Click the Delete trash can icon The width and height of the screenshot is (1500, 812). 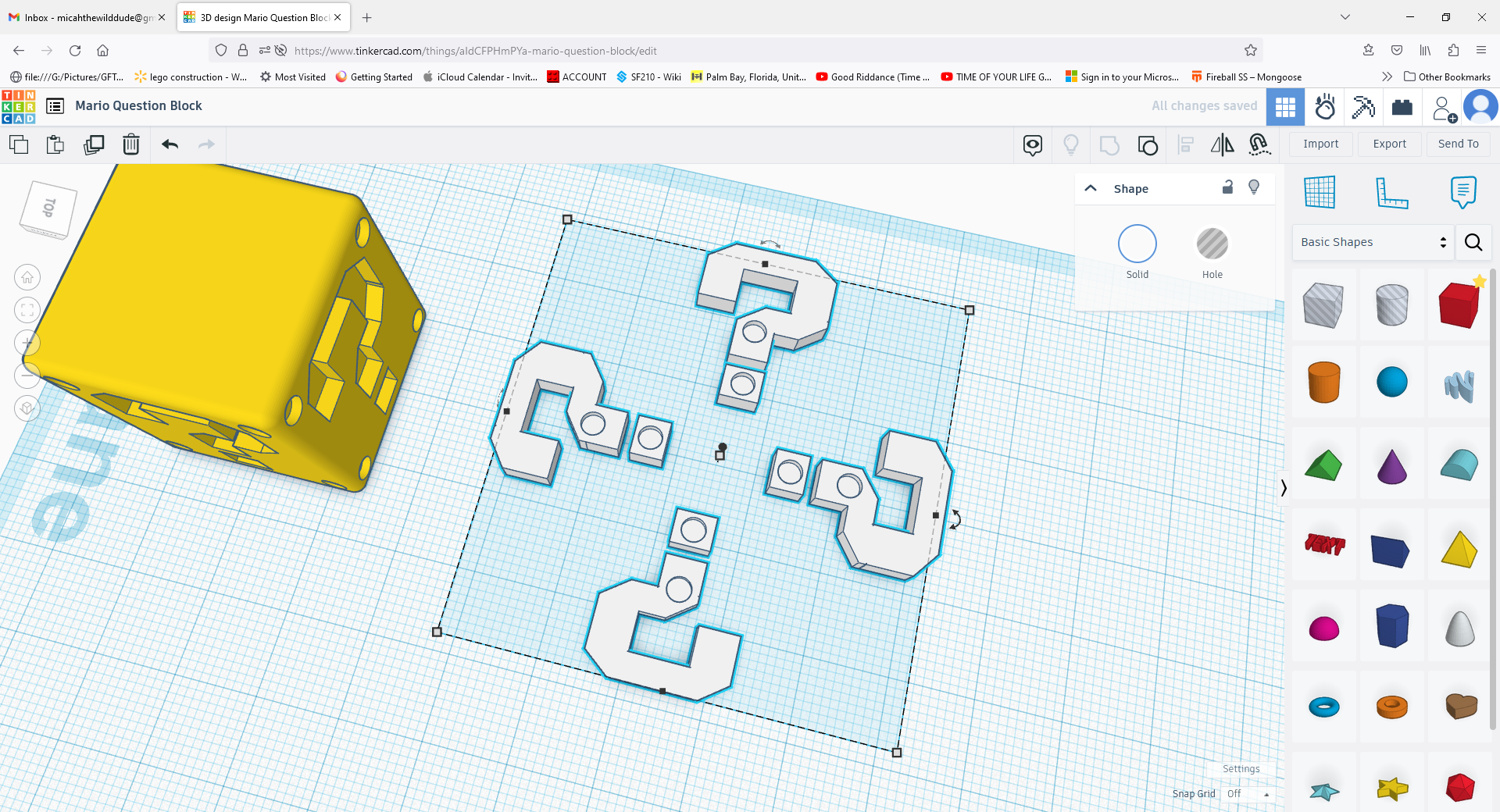(131, 144)
